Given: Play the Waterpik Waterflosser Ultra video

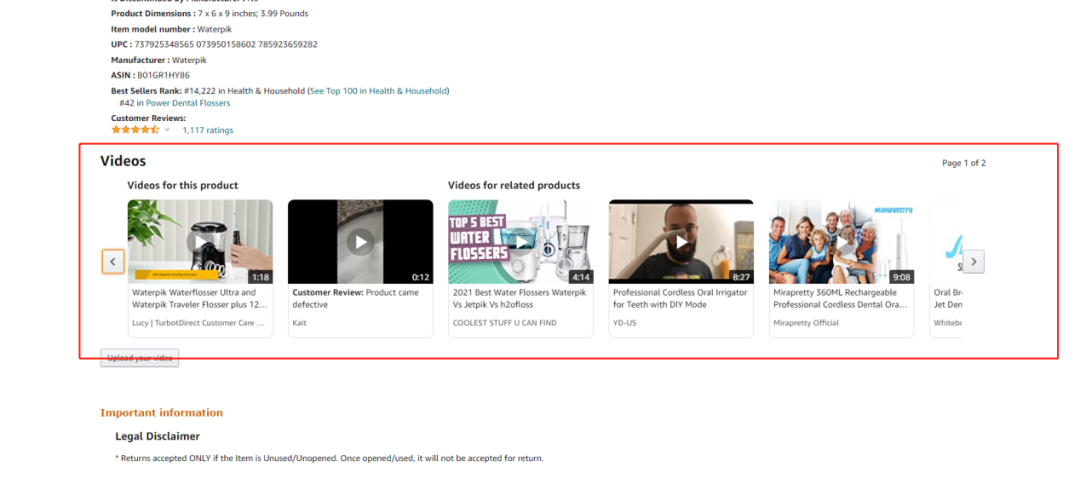Looking at the screenshot, I should pyautogui.click(x=200, y=242).
